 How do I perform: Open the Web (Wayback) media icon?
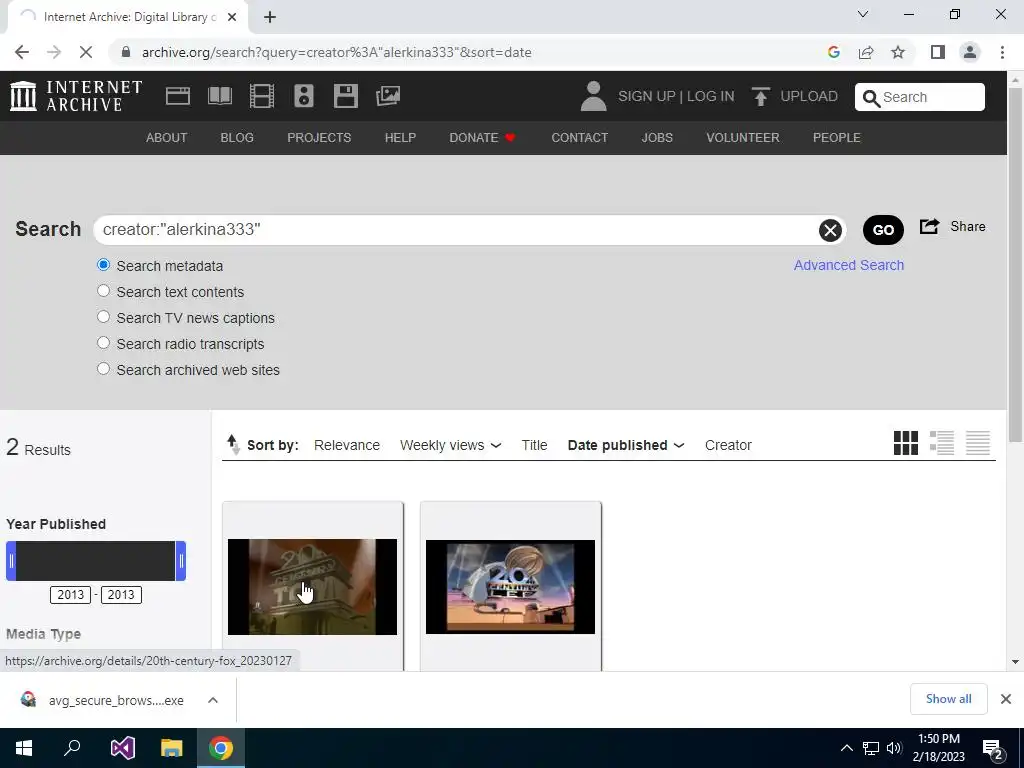point(178,96)
